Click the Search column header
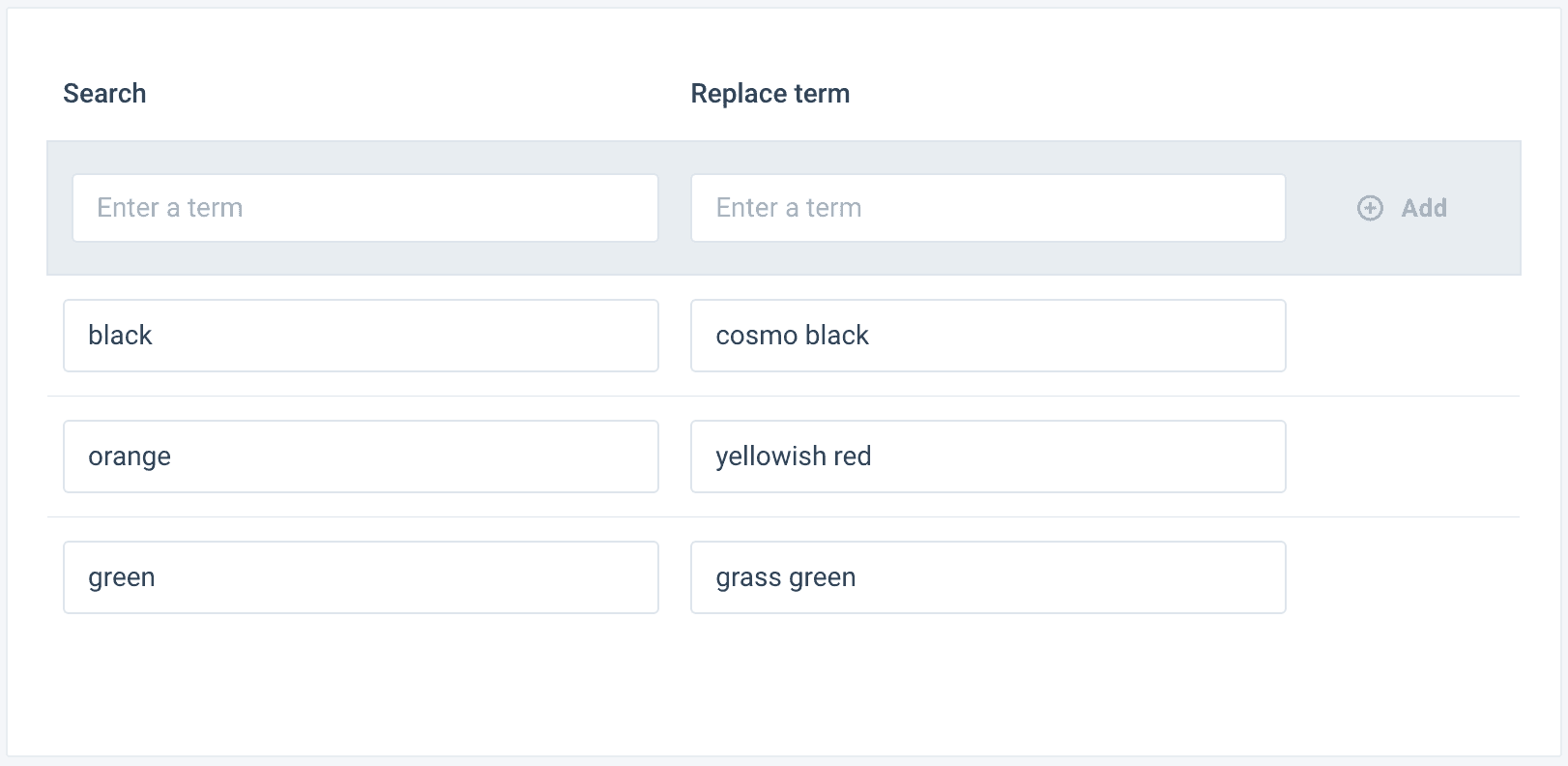This screenshot has height=766, width=1568. (x=104, y=94)
